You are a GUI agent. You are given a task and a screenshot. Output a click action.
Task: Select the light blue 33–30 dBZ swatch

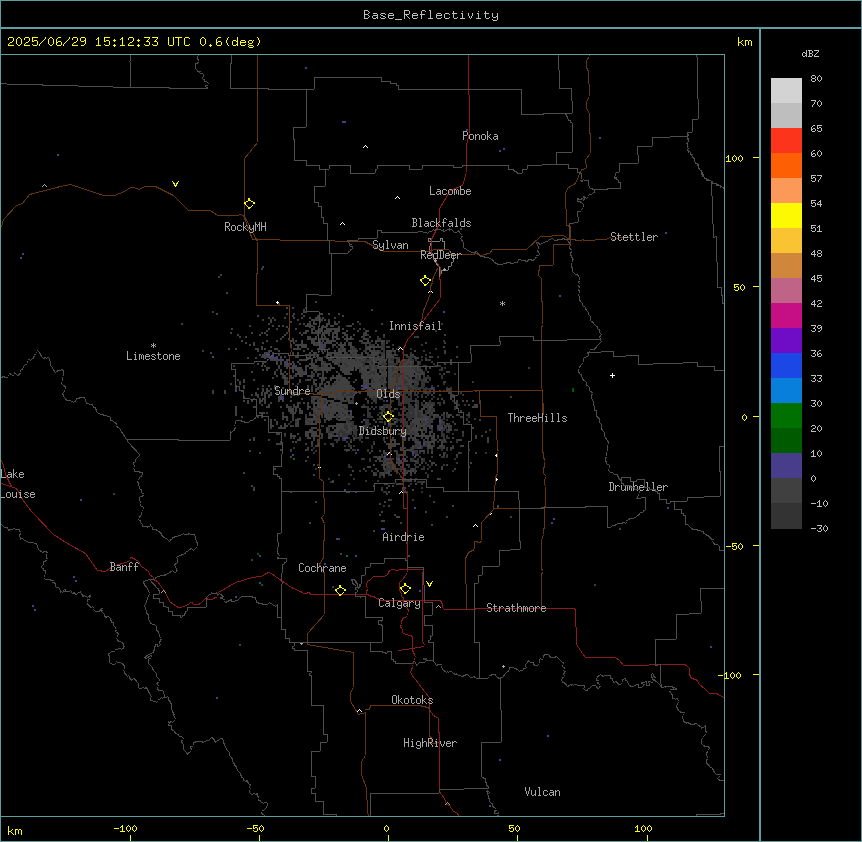point(786,391)
